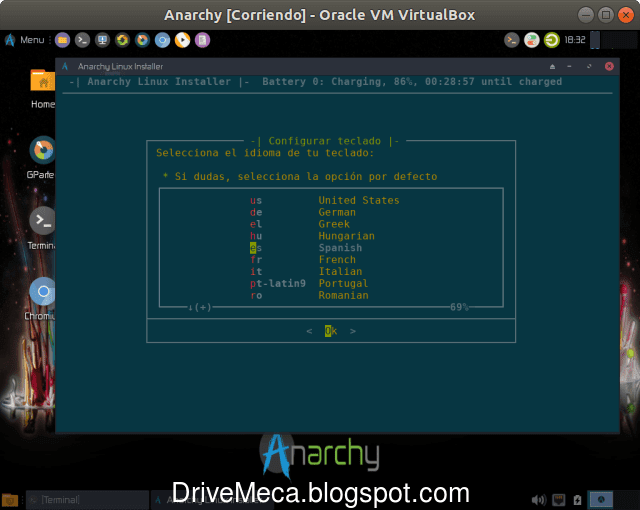Screen dimensions: 640x510
Task: Launch the GParted pie-chart icon in panel
Action: [142, 40]
